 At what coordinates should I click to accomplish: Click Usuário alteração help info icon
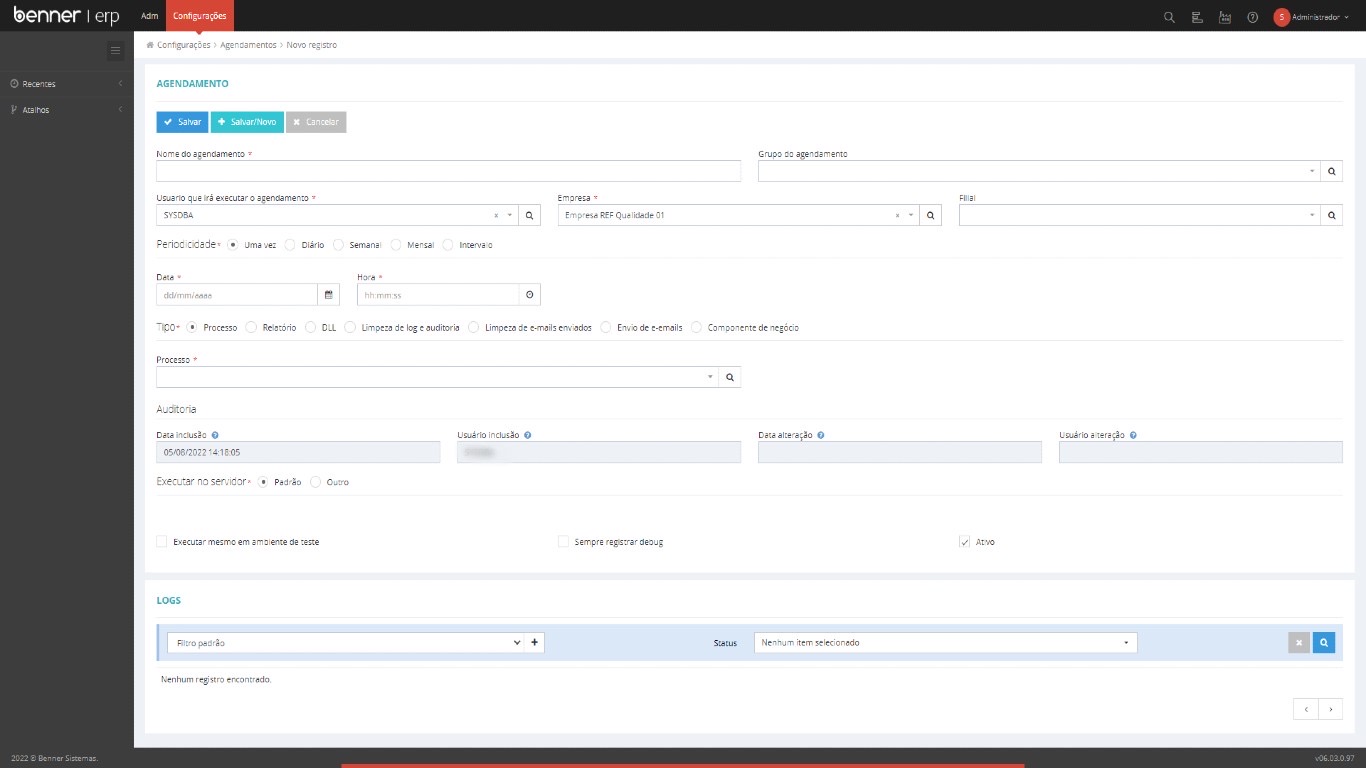[1133, 436]
